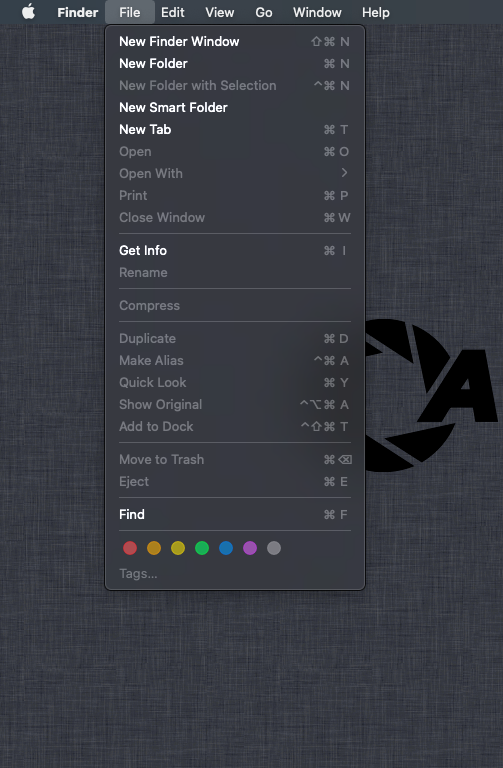Choose New Finder Window

click(x=235, y=42)
